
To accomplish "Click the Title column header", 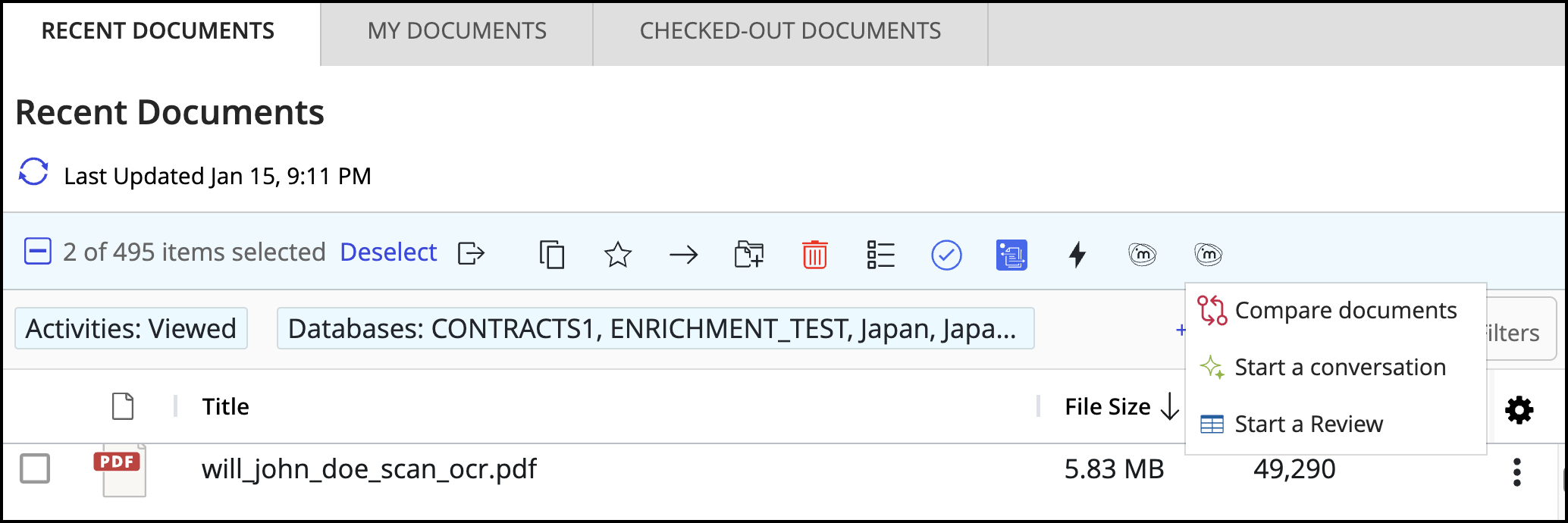I will pos(225,406).
